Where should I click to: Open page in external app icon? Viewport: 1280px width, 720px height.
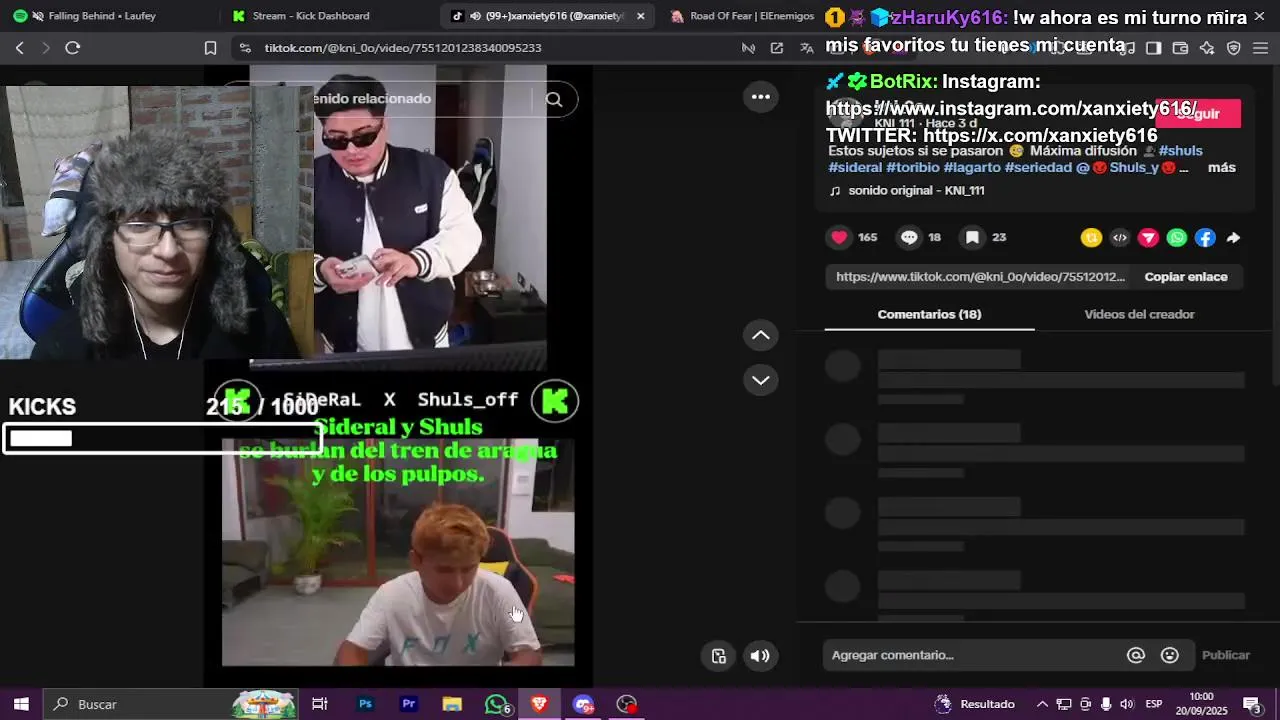777,48
